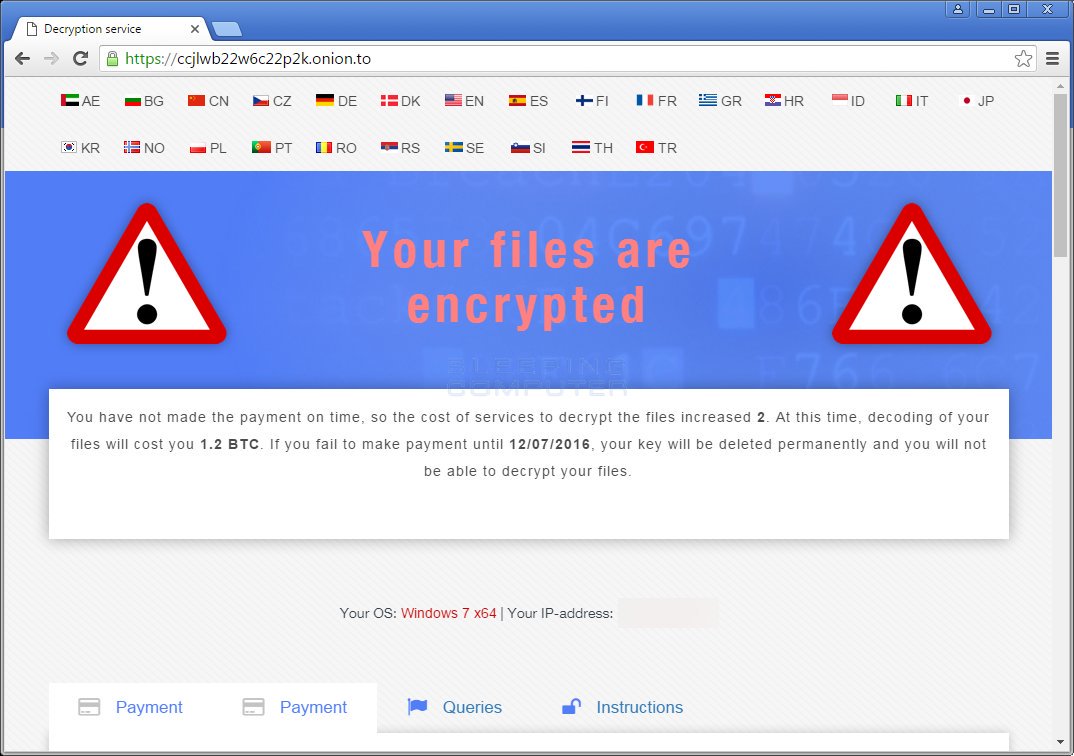Switch language to DE German
This screenshot has height=756, width=1074.
(336, 101)
